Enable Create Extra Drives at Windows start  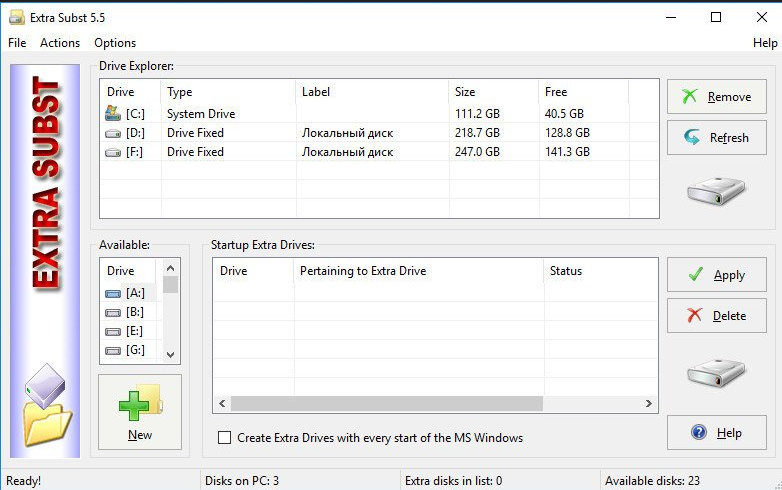(x=225, y=438)
